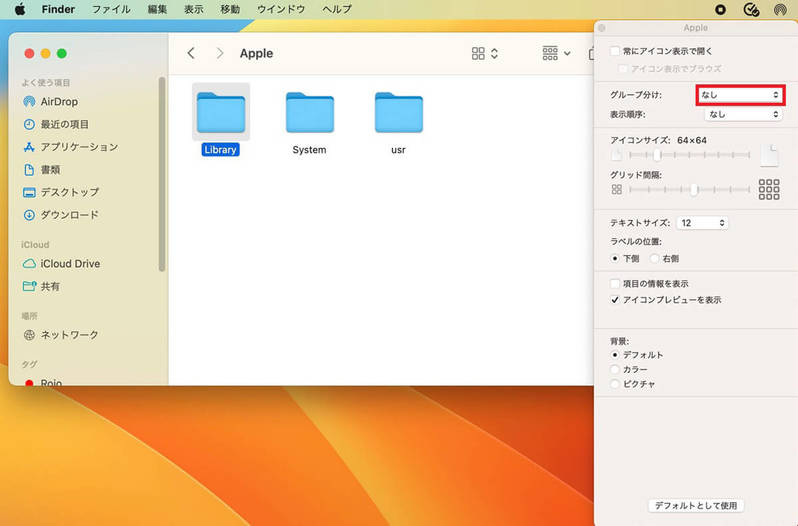Open the テキストサイズ dropdown
Viewport: 798px width, 526px height.
(702, 223)
